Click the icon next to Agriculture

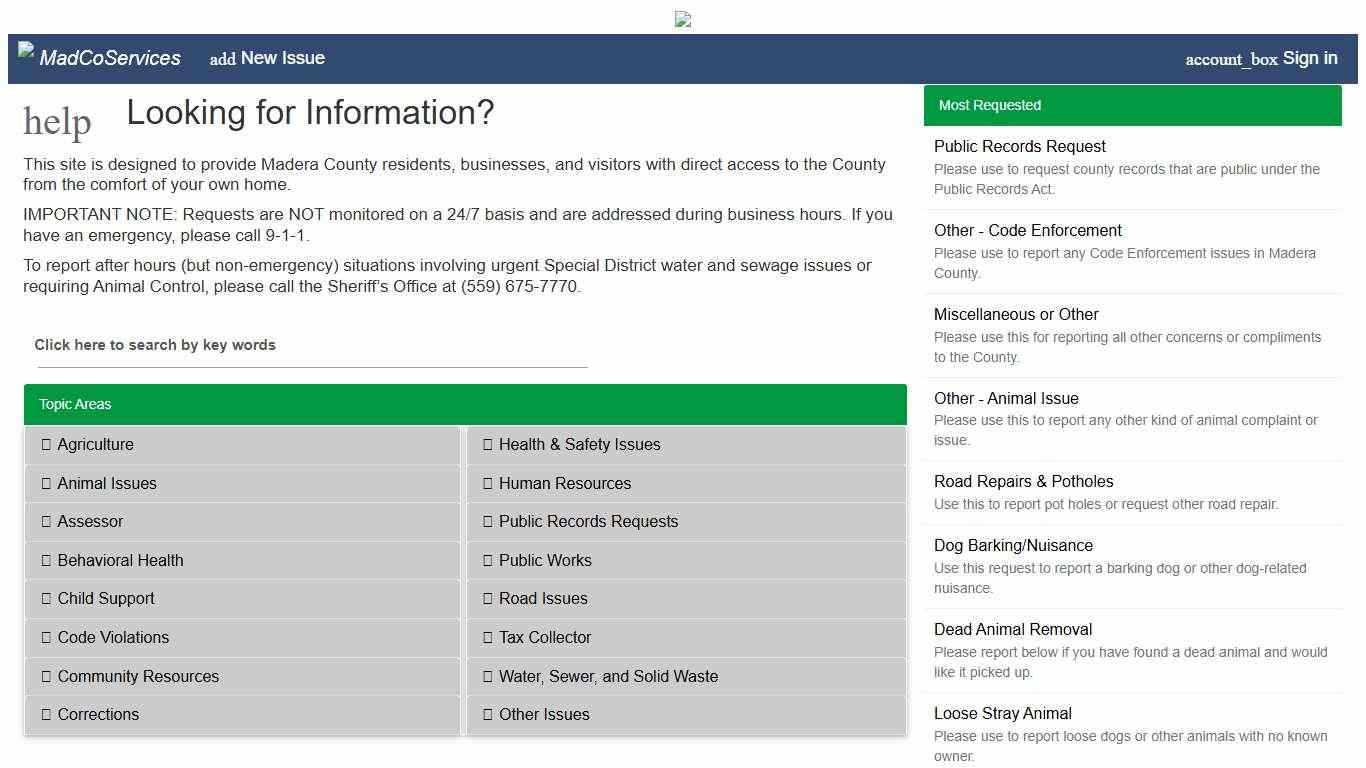[x=46, y=445]
